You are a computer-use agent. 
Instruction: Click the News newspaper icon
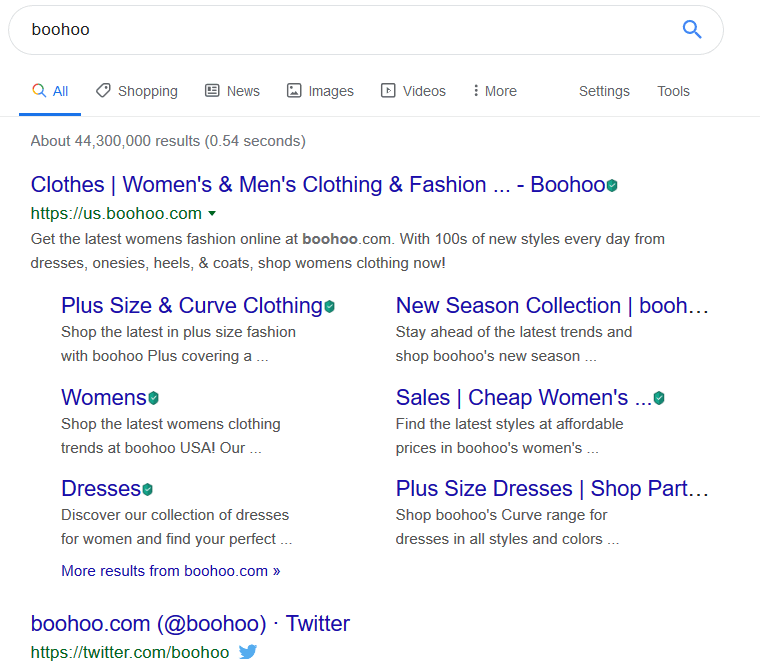click(x=212, y=91)
